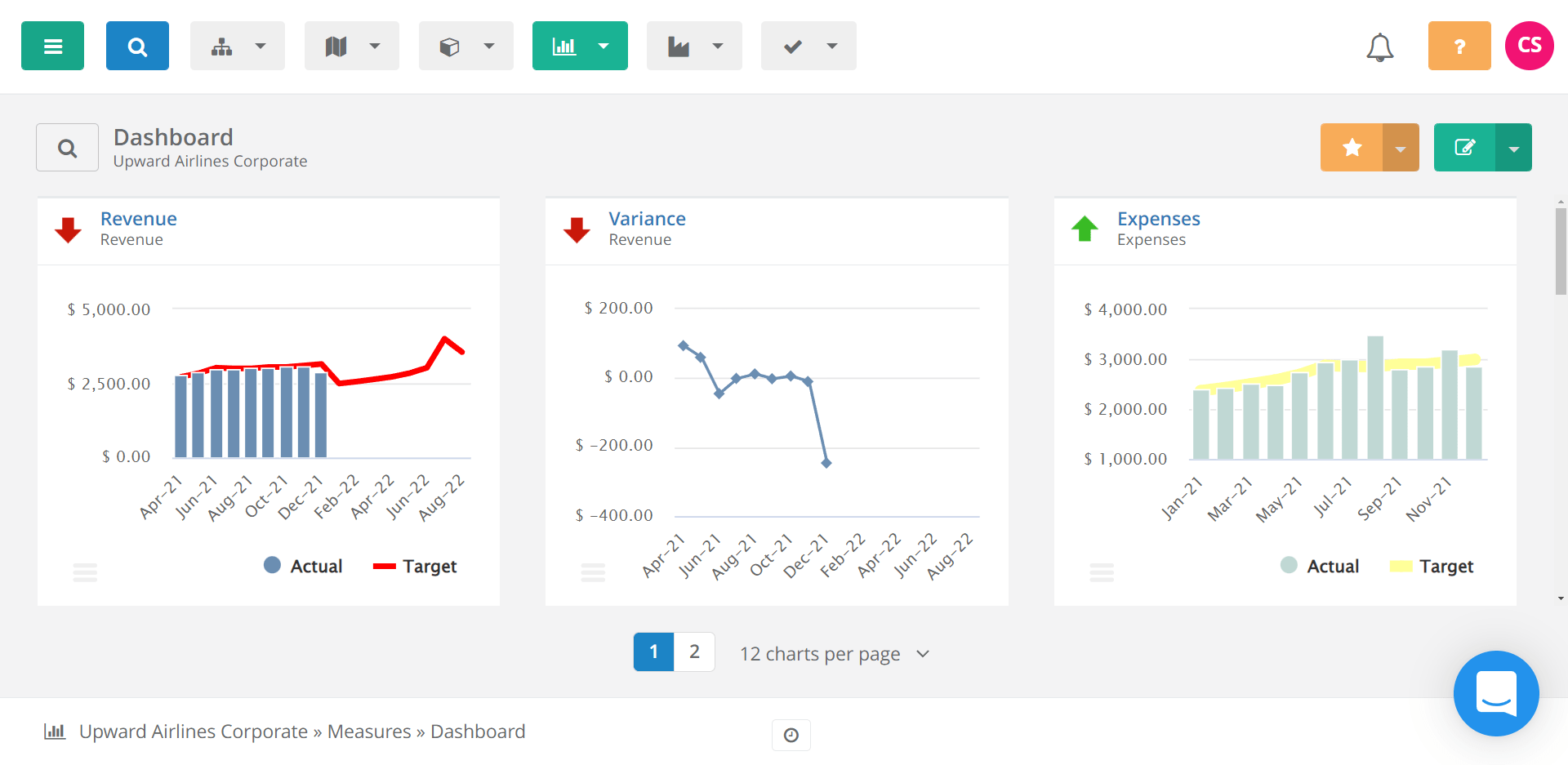This screenshot has height=765, width=1568.
Task: Click the blue search icon in toolbar
Action: click(137, 45)
